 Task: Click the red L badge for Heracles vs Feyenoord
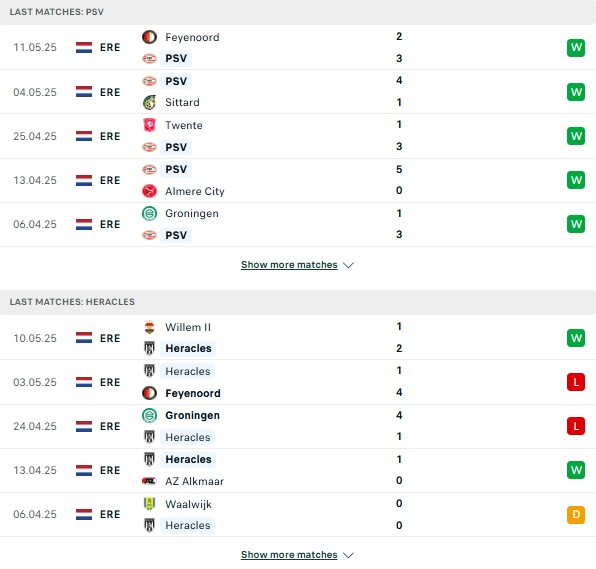[x=576, y=382]
